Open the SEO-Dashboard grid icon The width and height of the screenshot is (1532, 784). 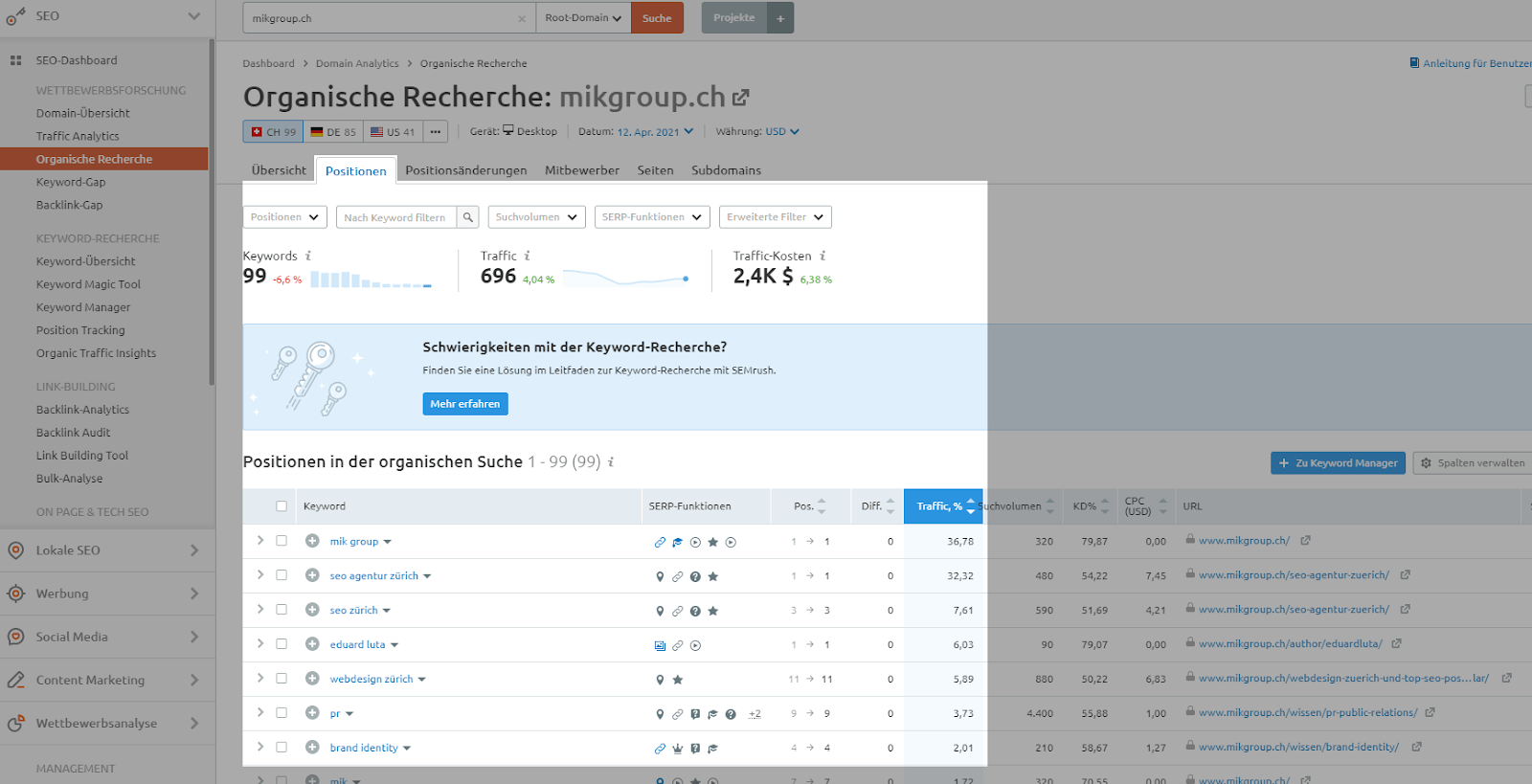15,60
